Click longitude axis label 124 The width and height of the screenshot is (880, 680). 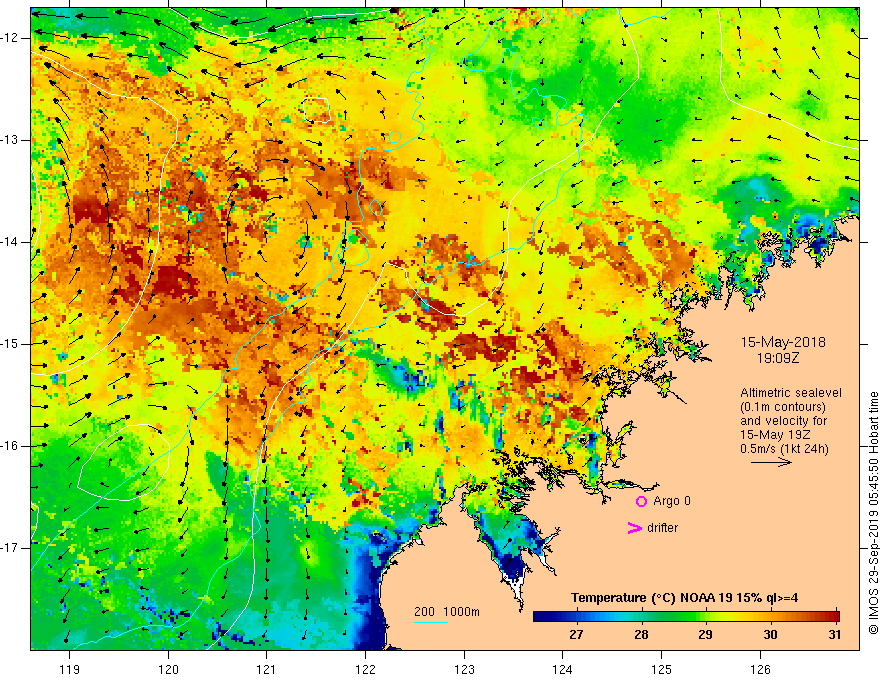(x=563, y=669)
